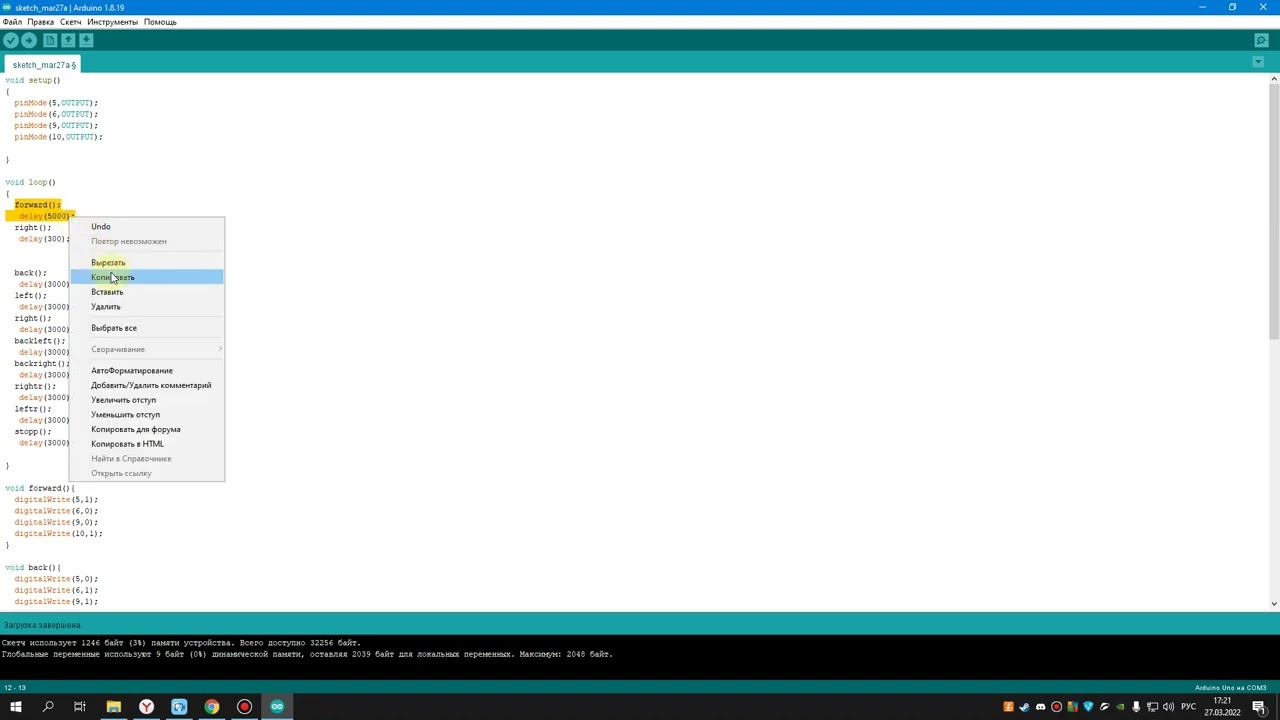The image size is (1280, 720).
Task: Select Копировать для форума menu entry
Action: pos(147,429)
